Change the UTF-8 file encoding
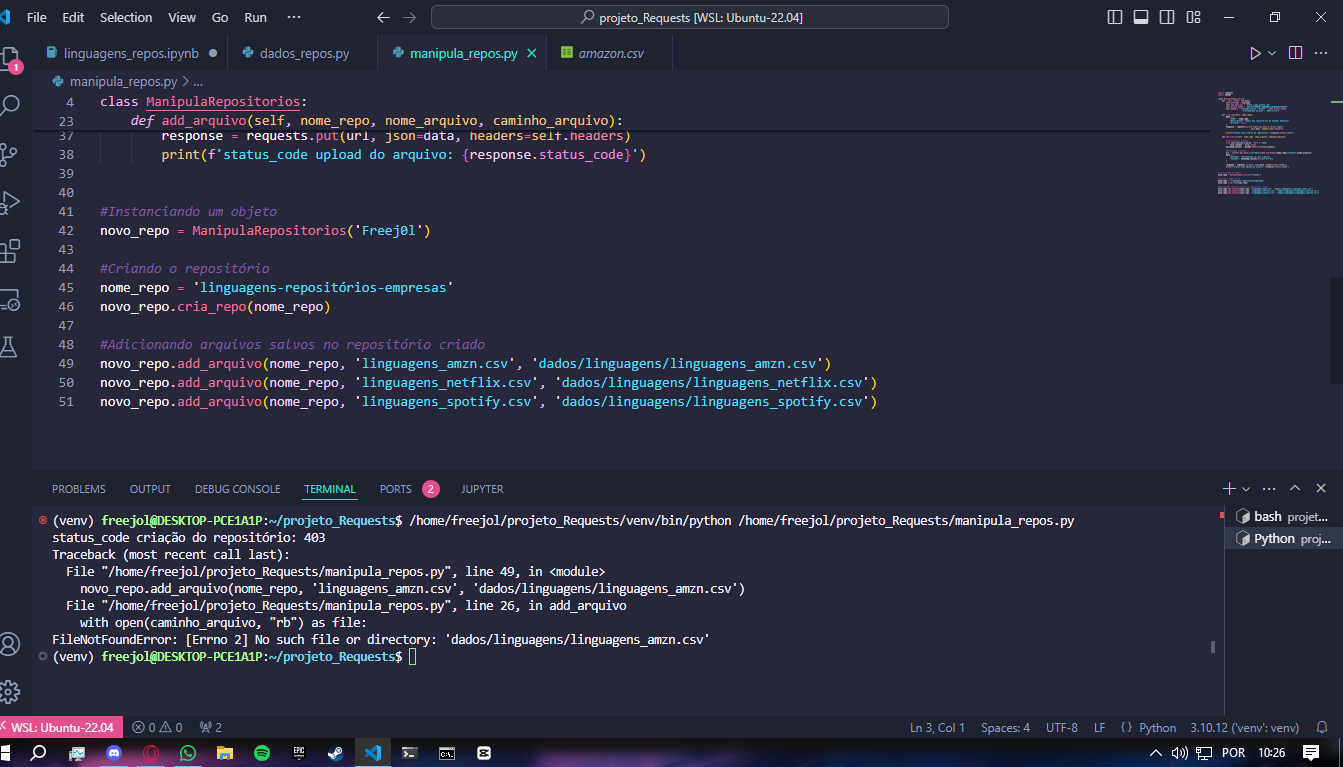 click(1062, 727)
